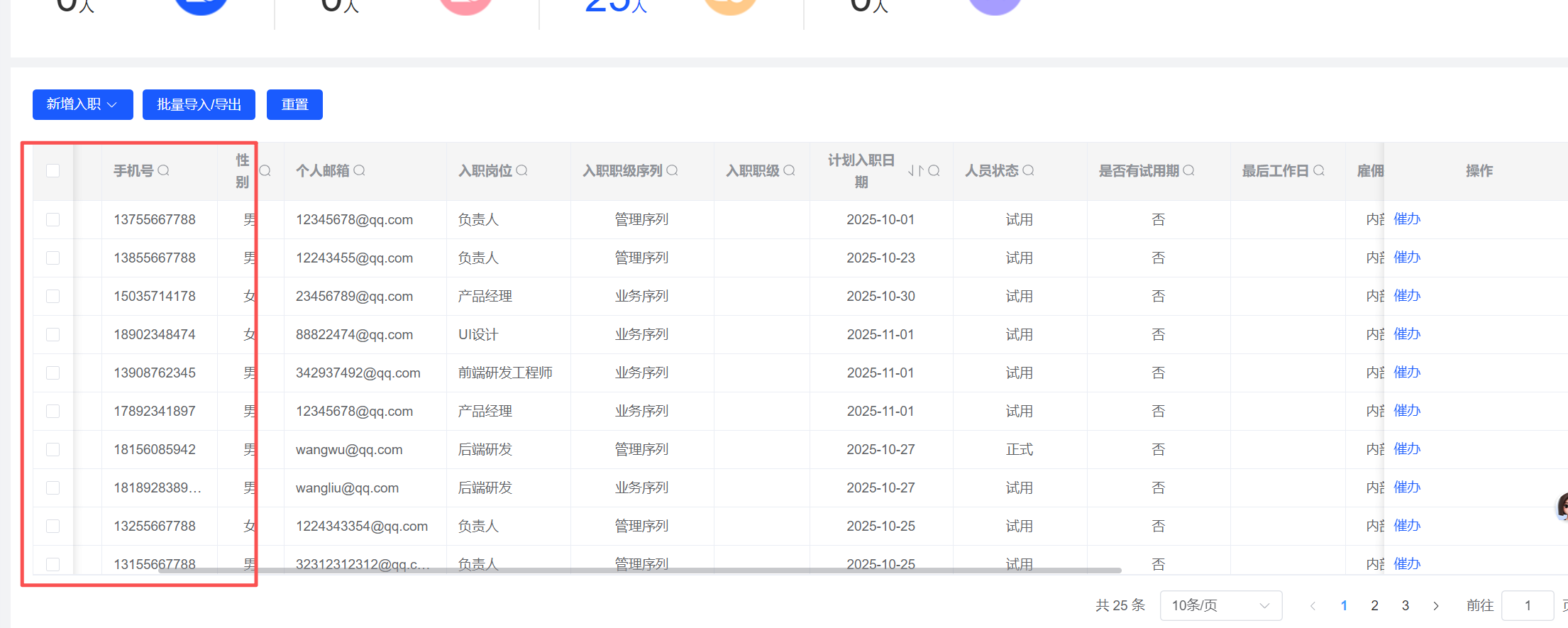The width and height of the screenshot is (1568, 628).
Task: Open search filter for 入职岗位 column
Action: pyautogui.click(x=521, y=170)
